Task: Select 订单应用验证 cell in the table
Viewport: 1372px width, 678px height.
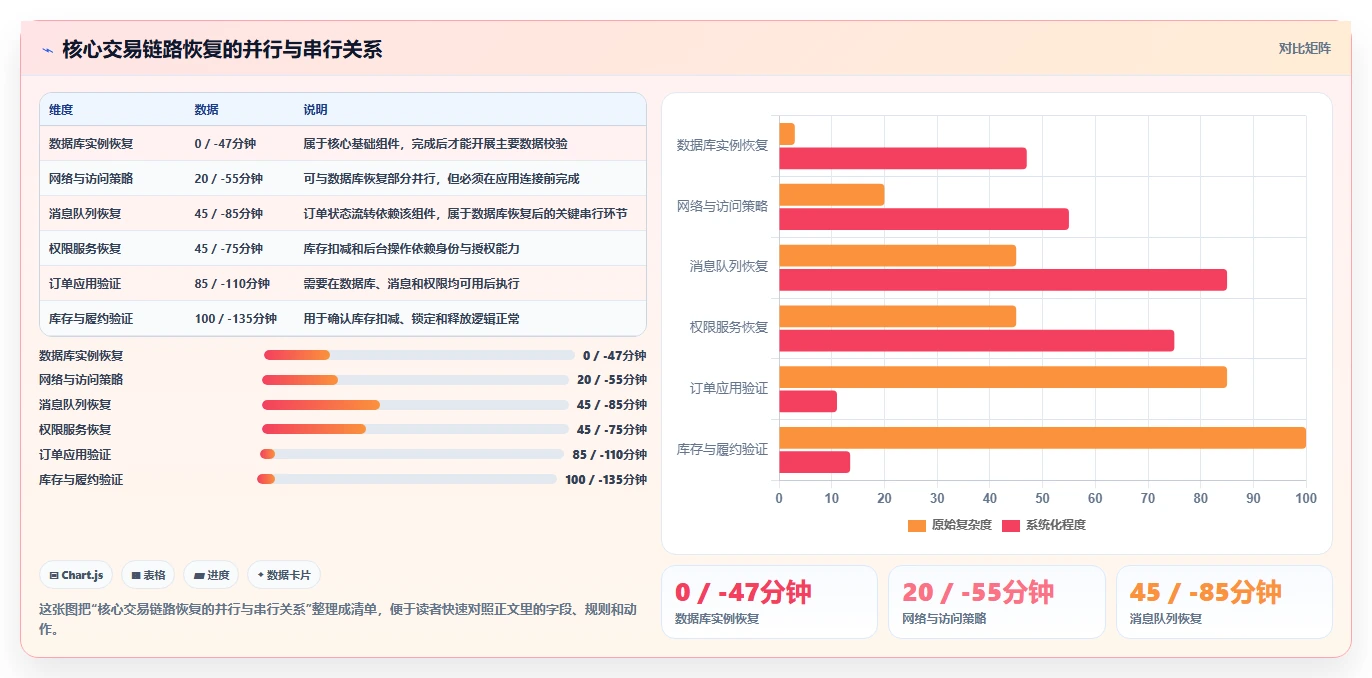Action: tap(85, 284)
